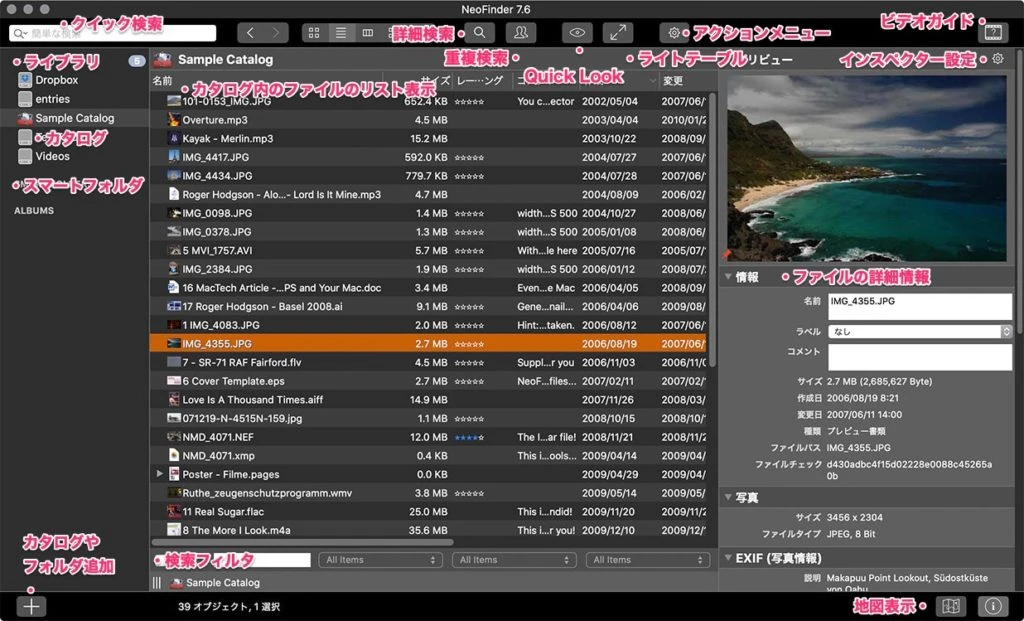Select the NMD_4071.xmp file
Viewport: 1024px width, 621px height.
(x=428, y=455)
